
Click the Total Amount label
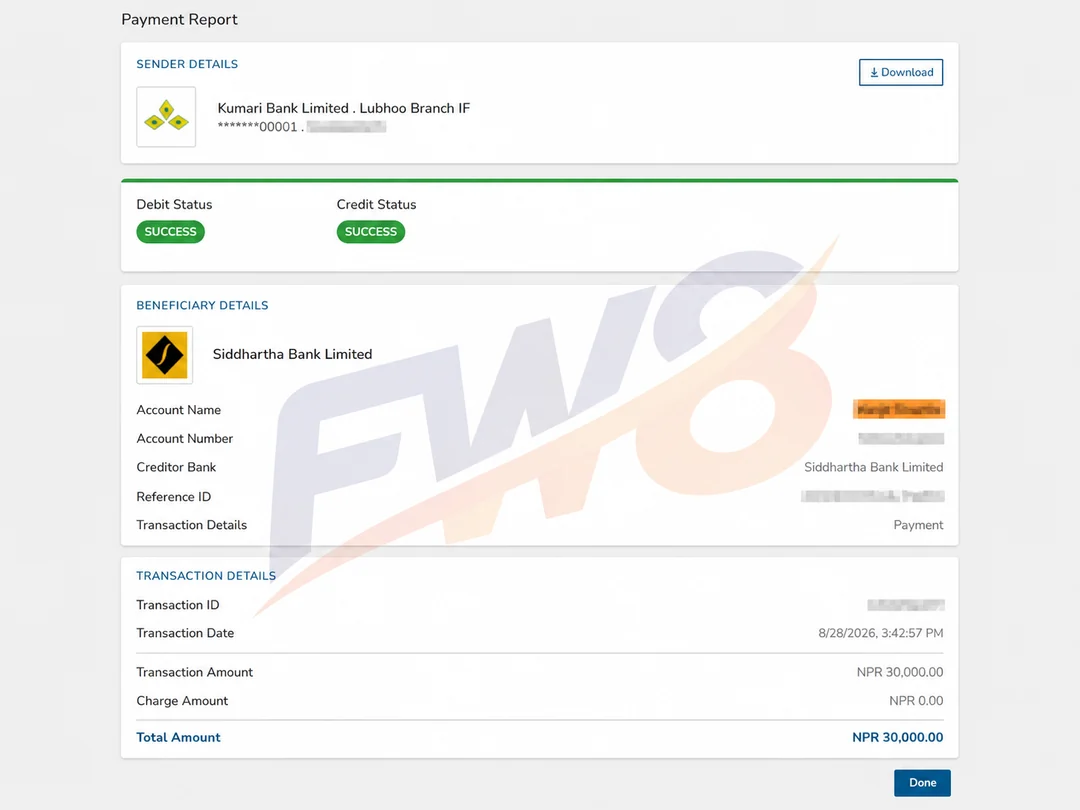(x=178, y=737)
